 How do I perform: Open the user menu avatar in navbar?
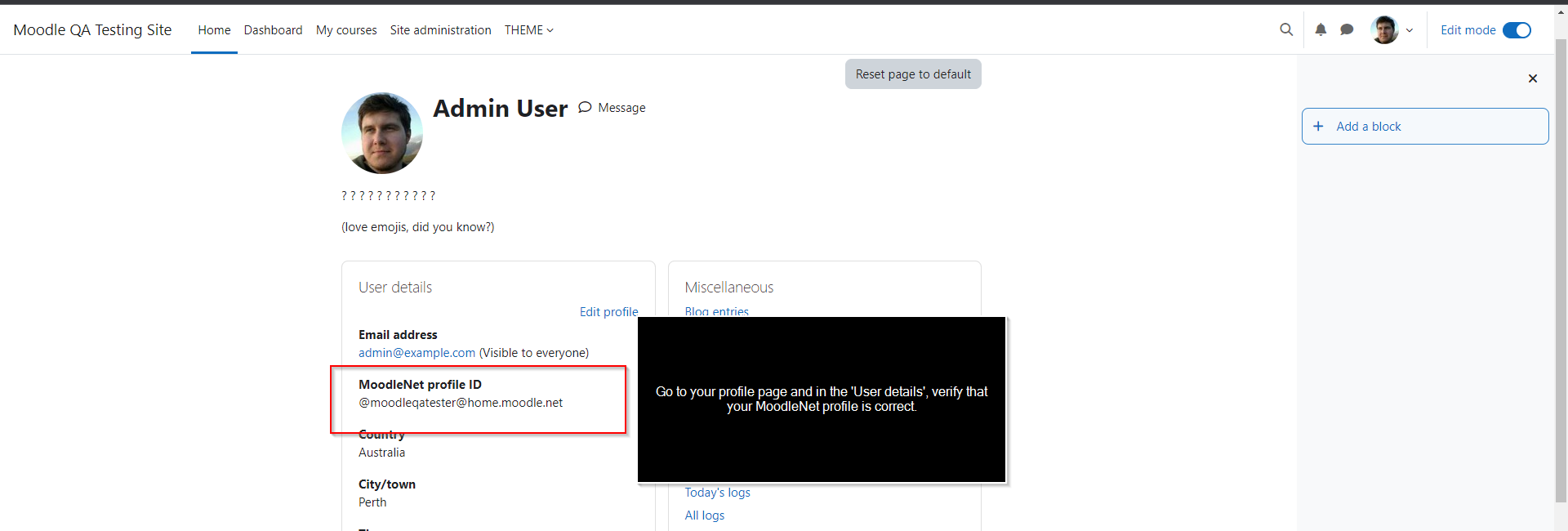(1384, 29)
